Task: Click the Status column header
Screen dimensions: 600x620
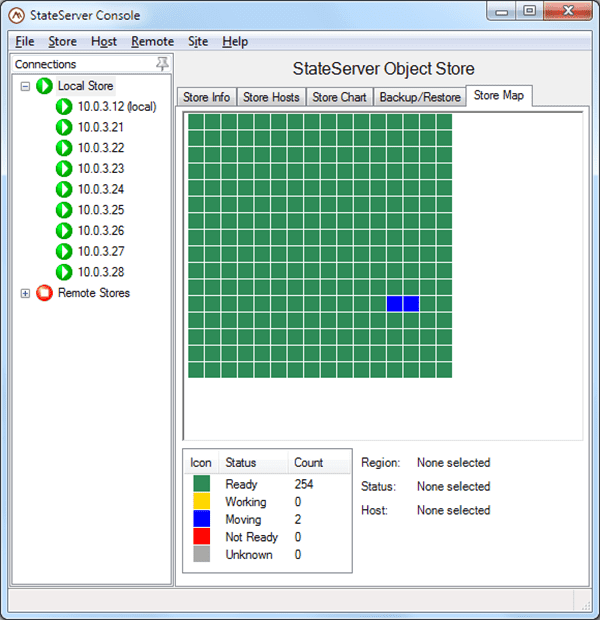Action: (x=253, y=463)
